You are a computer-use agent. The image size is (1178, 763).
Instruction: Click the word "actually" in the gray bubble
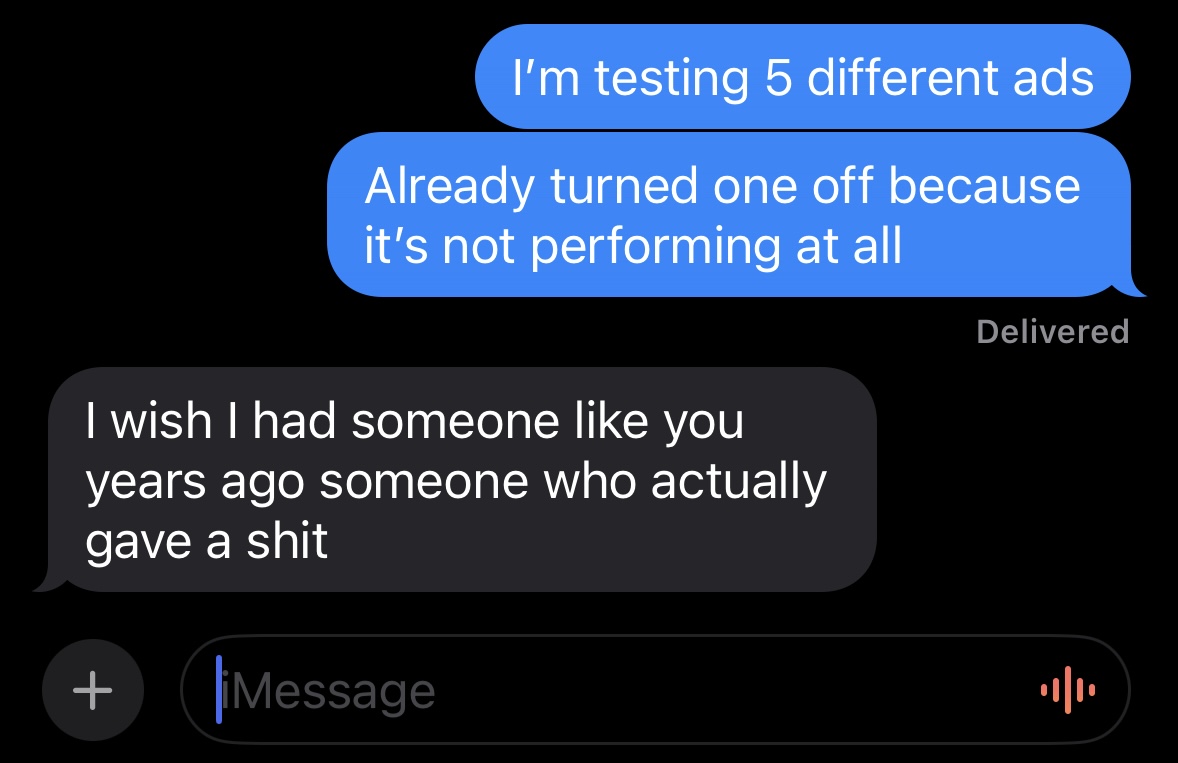739,482
